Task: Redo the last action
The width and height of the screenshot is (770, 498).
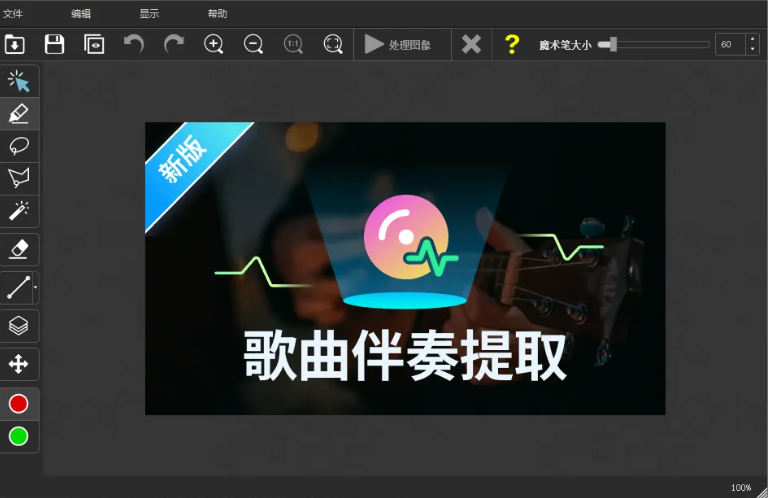Action: click(x=173, y=44)
